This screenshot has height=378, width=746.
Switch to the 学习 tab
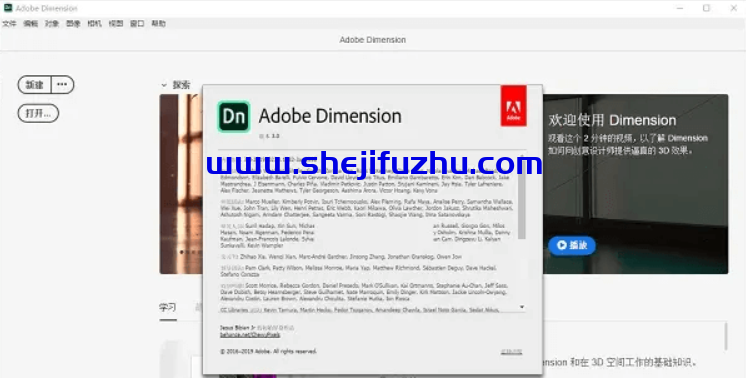pyautogui.click(x=167, y=308)
